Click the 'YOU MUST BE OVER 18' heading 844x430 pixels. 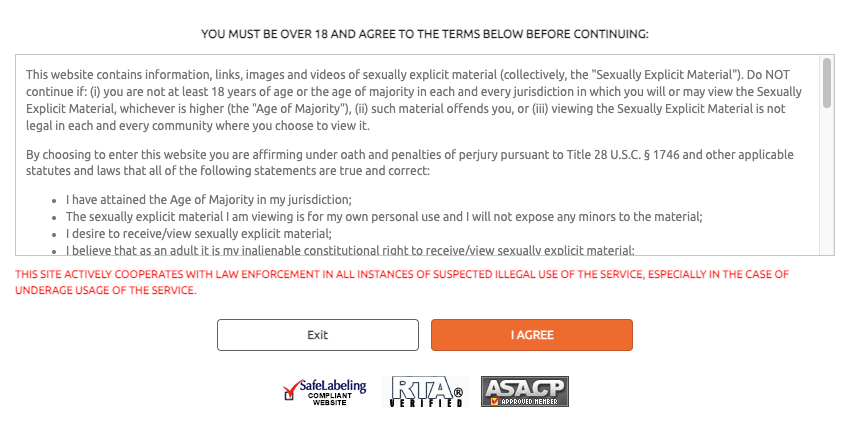[x=425, y=34]
